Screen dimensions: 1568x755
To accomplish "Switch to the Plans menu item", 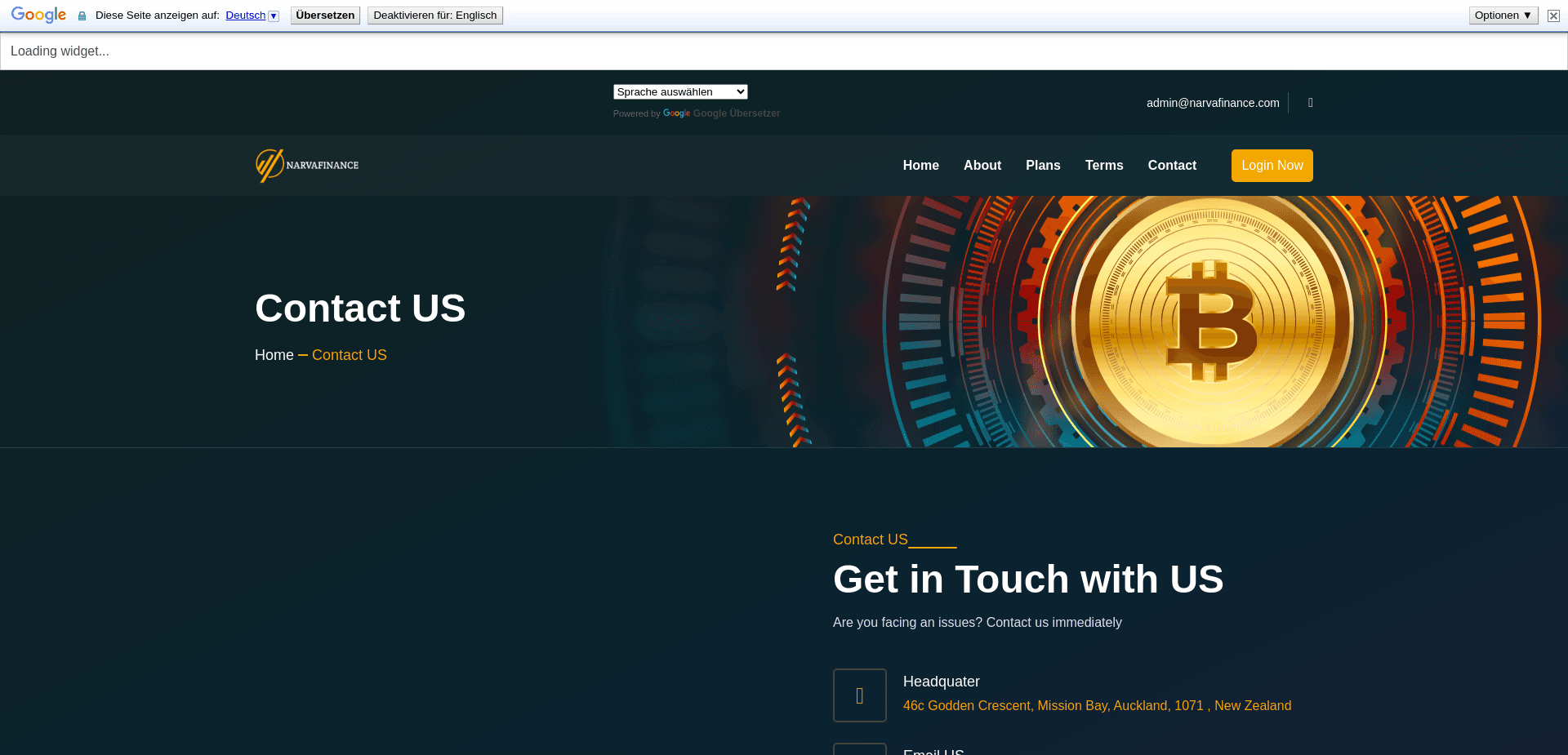I will pos(1043,165).
